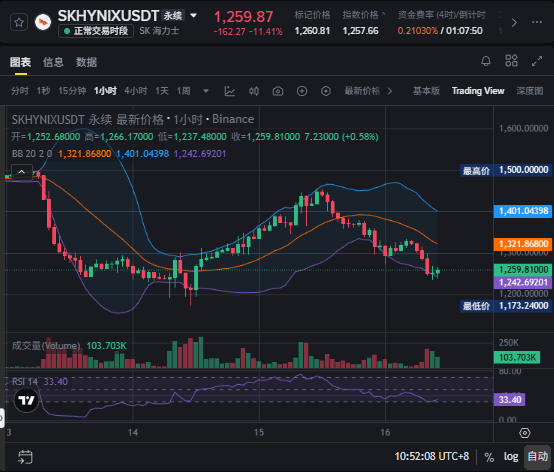Click the 最高价 1,500.00000 price label
The image size is (554, 472).
point(505,170)
